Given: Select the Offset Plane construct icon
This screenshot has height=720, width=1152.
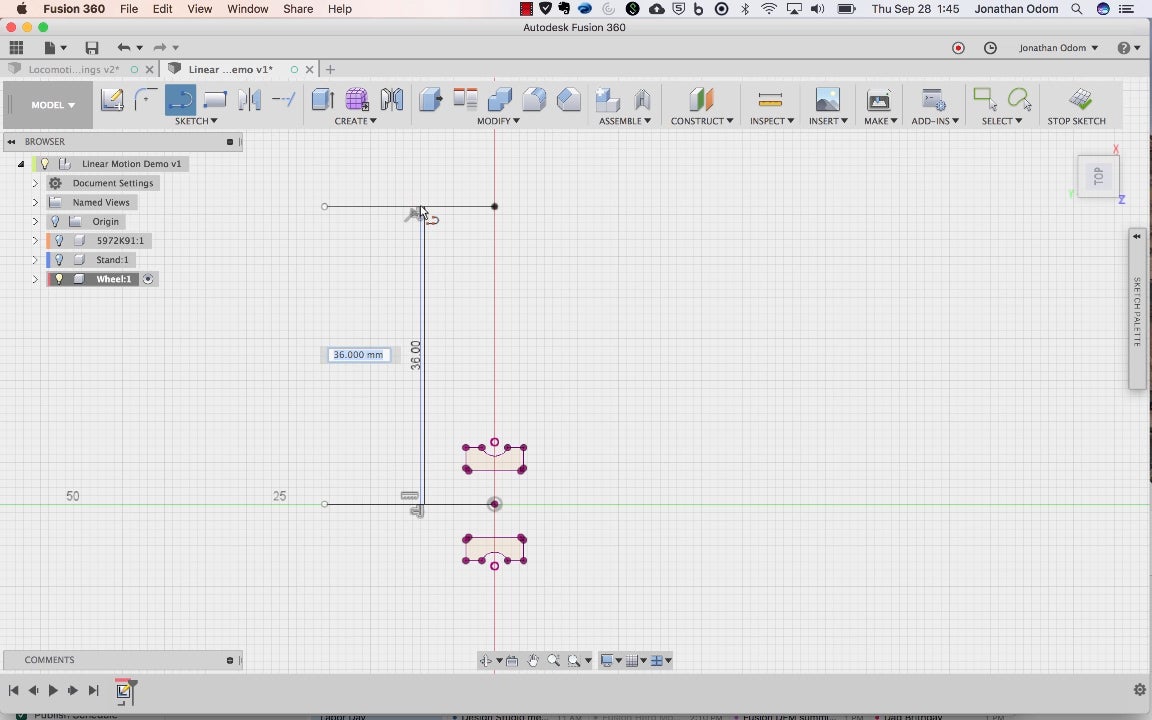Looking at the screenshot, I should (701, 99).
